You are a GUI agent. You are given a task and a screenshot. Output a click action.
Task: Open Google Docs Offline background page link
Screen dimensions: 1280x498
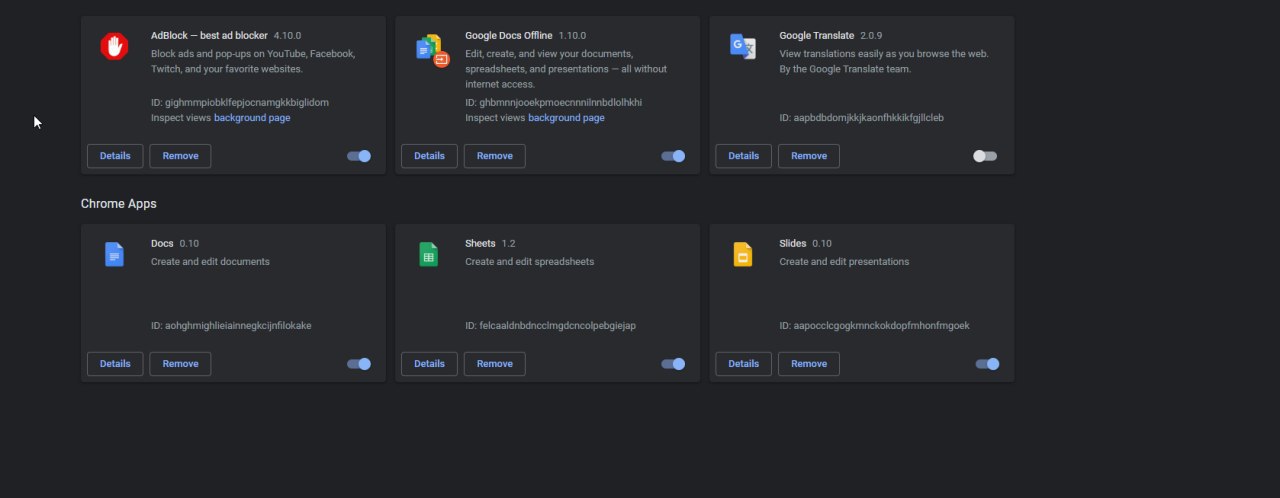(x=566, y=118)
